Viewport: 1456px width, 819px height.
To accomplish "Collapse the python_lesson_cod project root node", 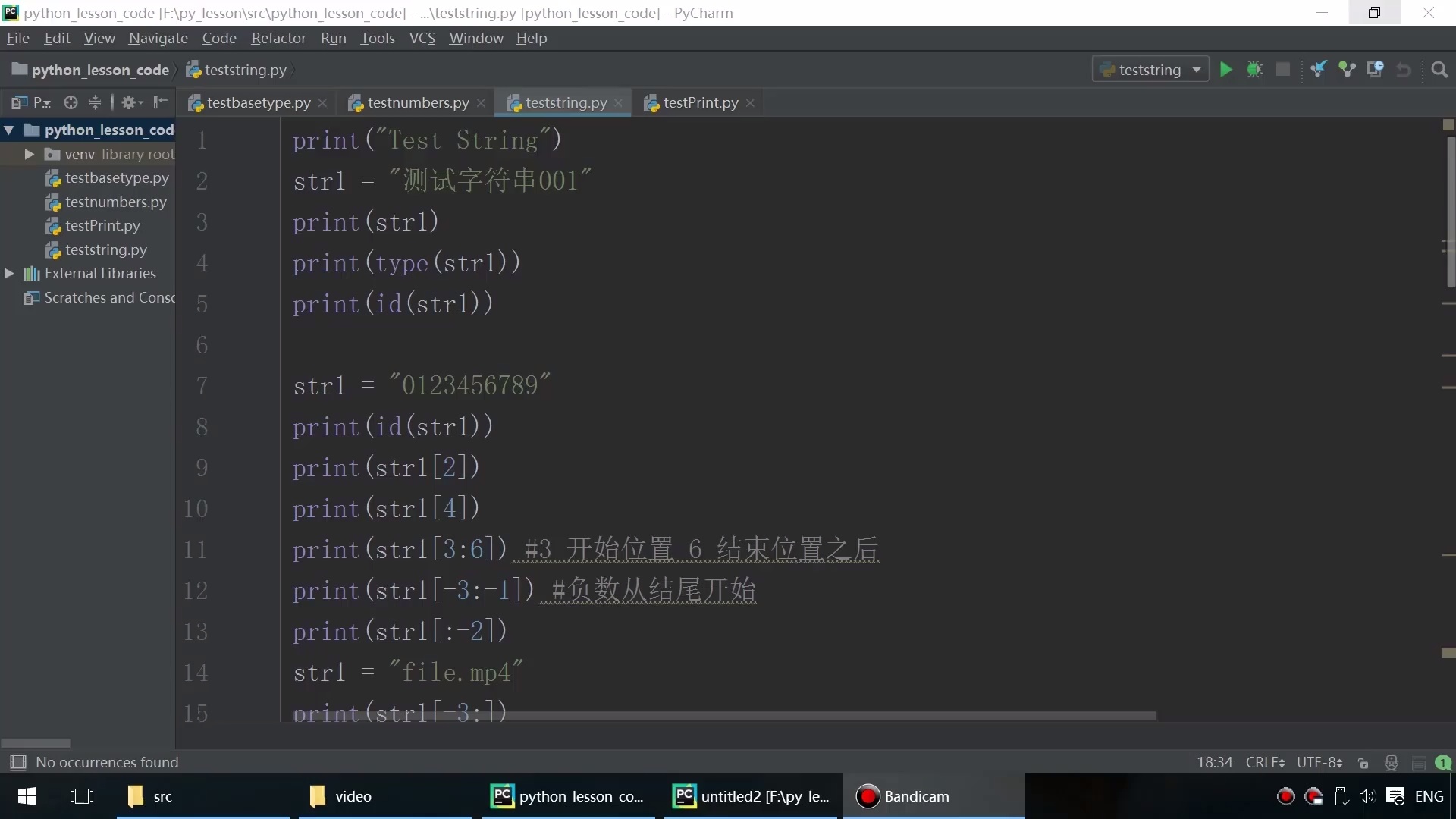I will (8, 130).
